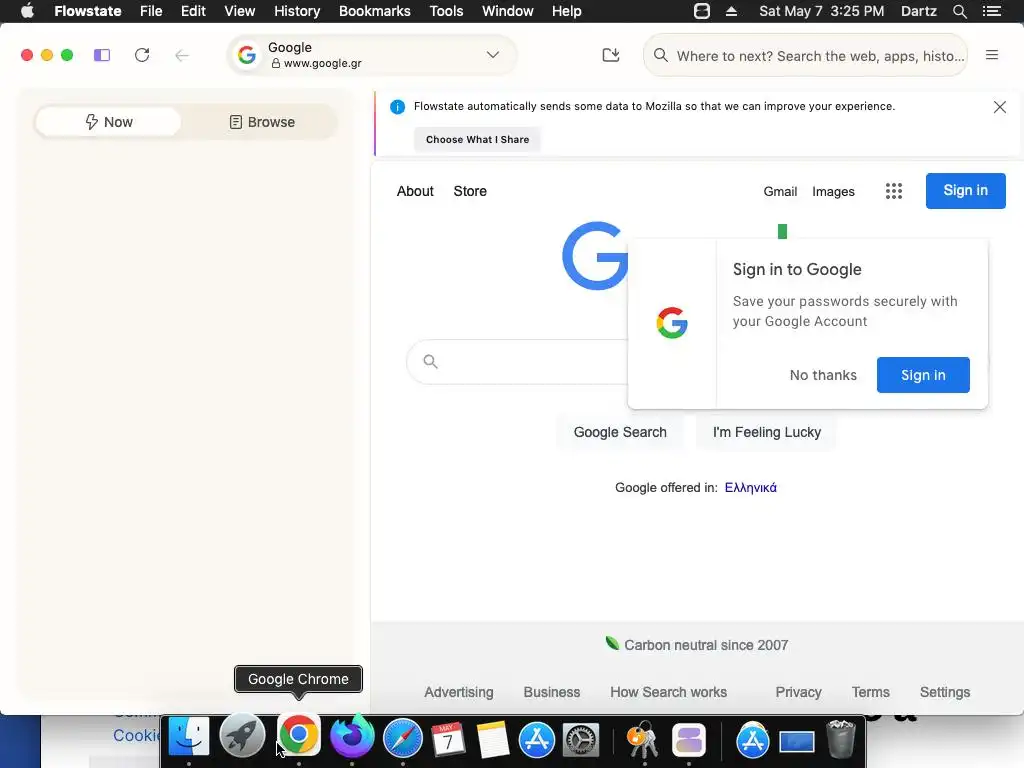
Task: Launch Firefox from the Dock
Action: click(351, 737)
